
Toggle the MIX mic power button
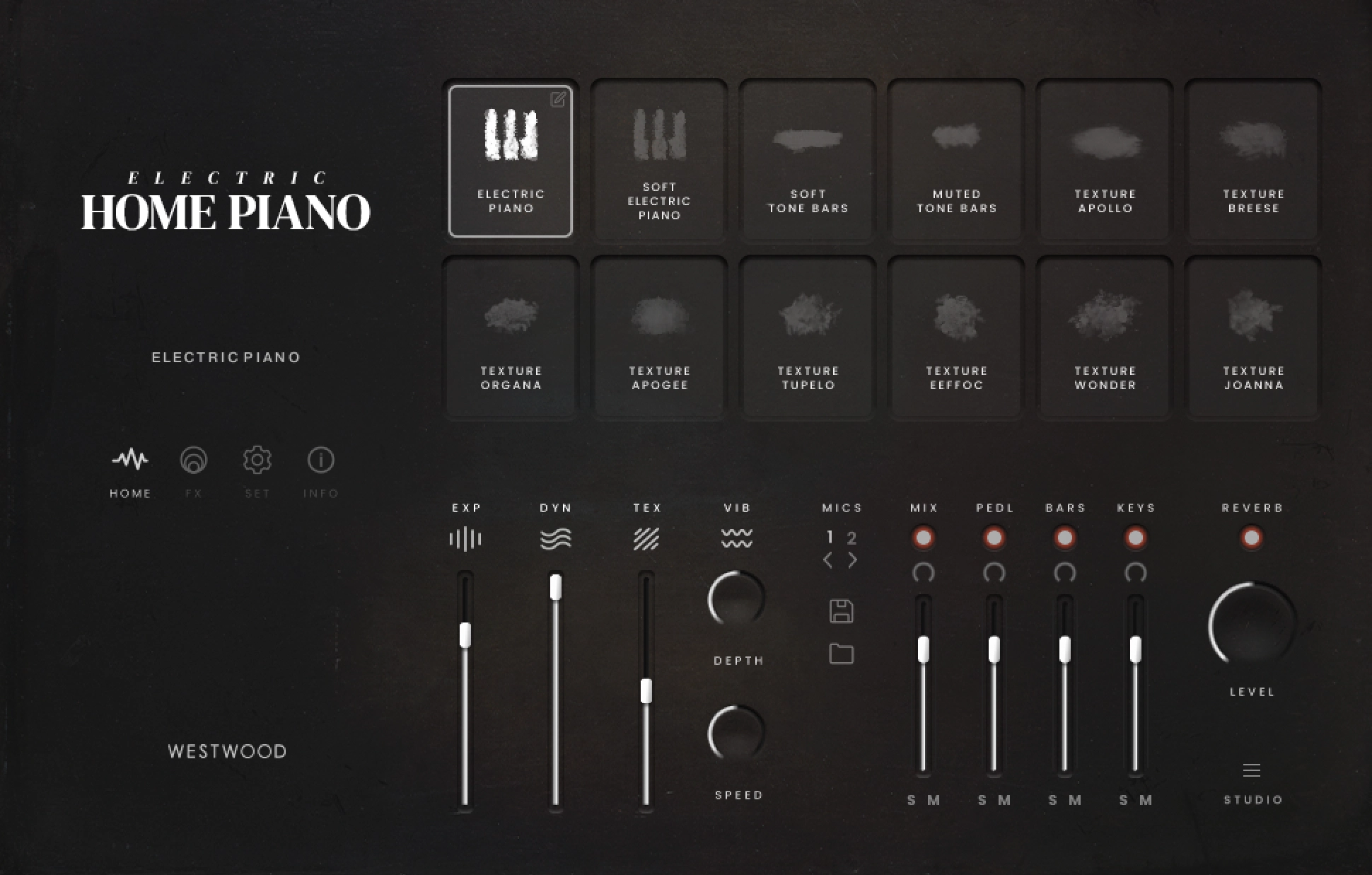923,538
